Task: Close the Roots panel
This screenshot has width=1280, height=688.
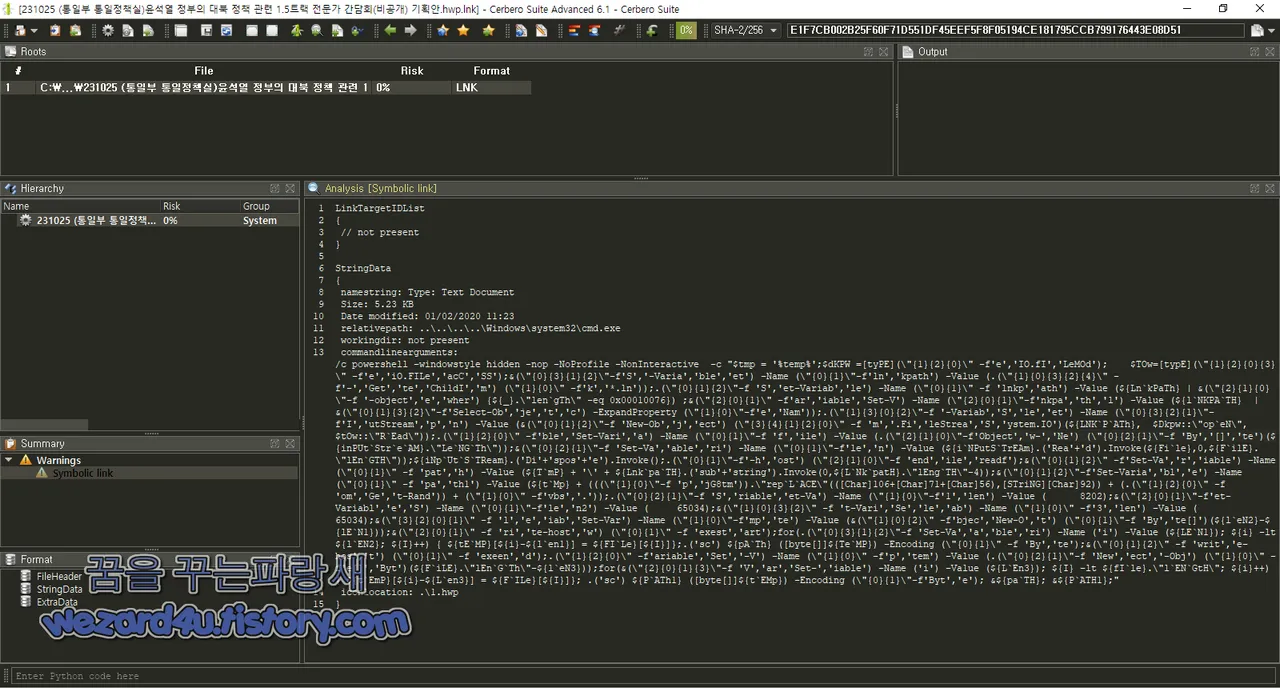Action: coord(884,51)
